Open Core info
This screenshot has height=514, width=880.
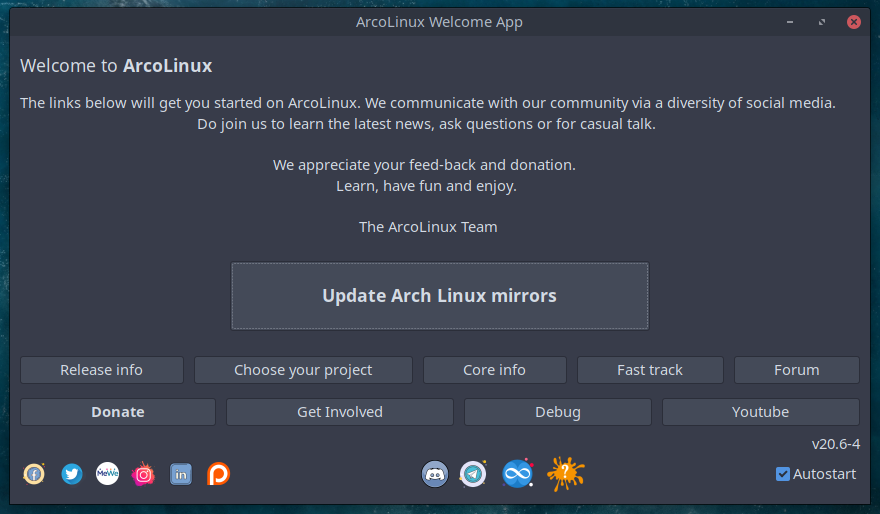click(x=494, y=370)
